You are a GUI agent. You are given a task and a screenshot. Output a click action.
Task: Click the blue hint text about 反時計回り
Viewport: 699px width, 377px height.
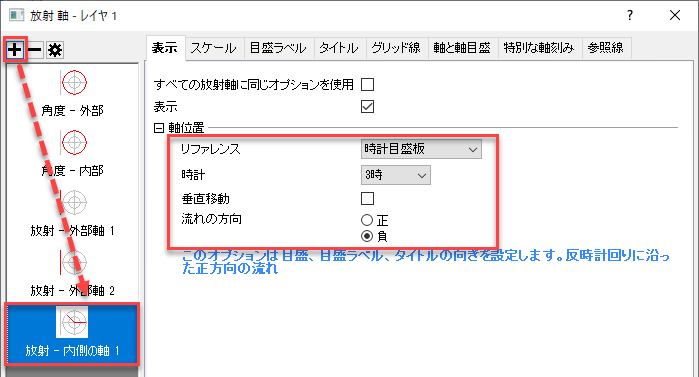click(x=426, y=262)
